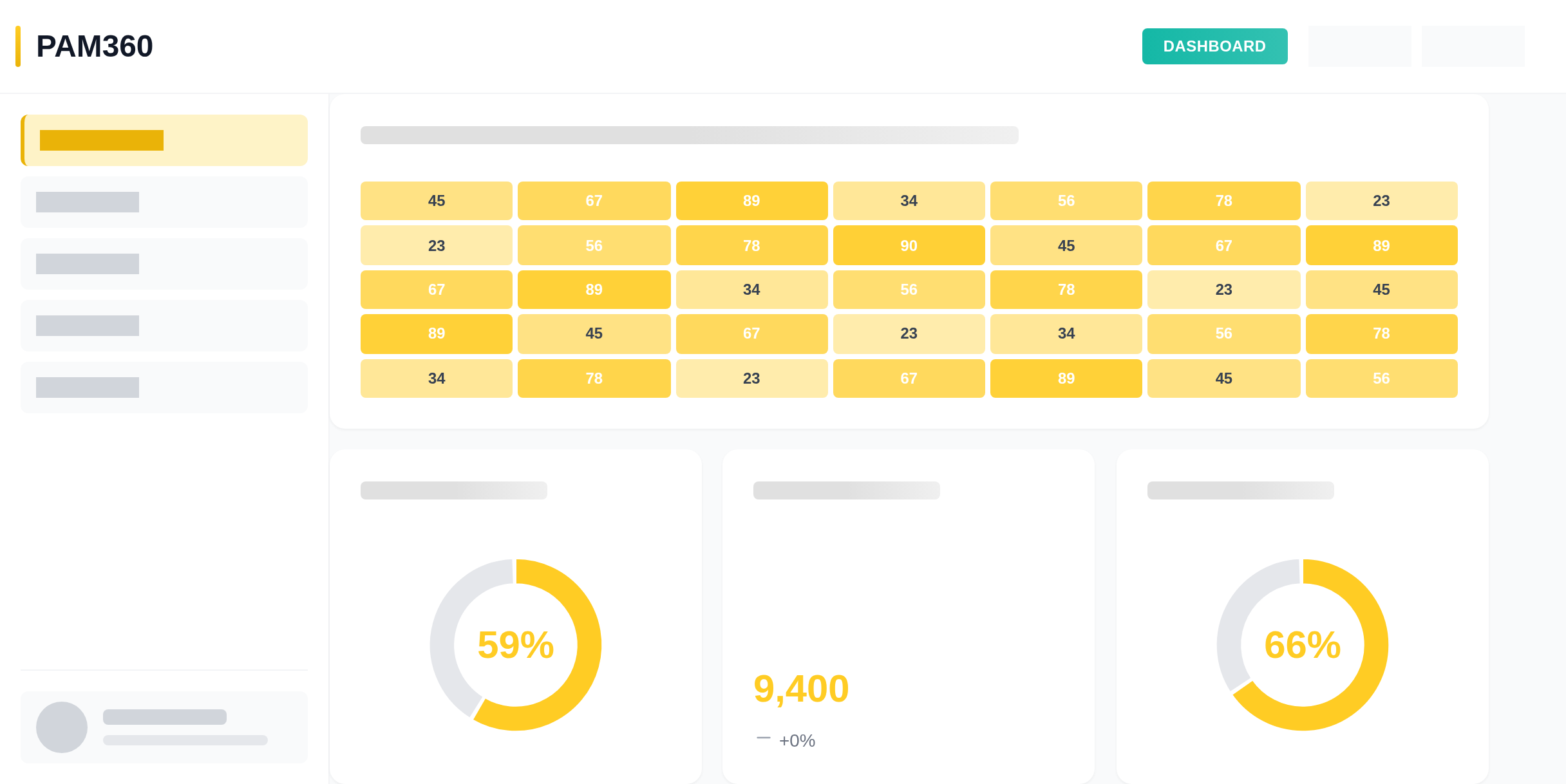Select the top-left heatmap cell 45

pos(437,201)
